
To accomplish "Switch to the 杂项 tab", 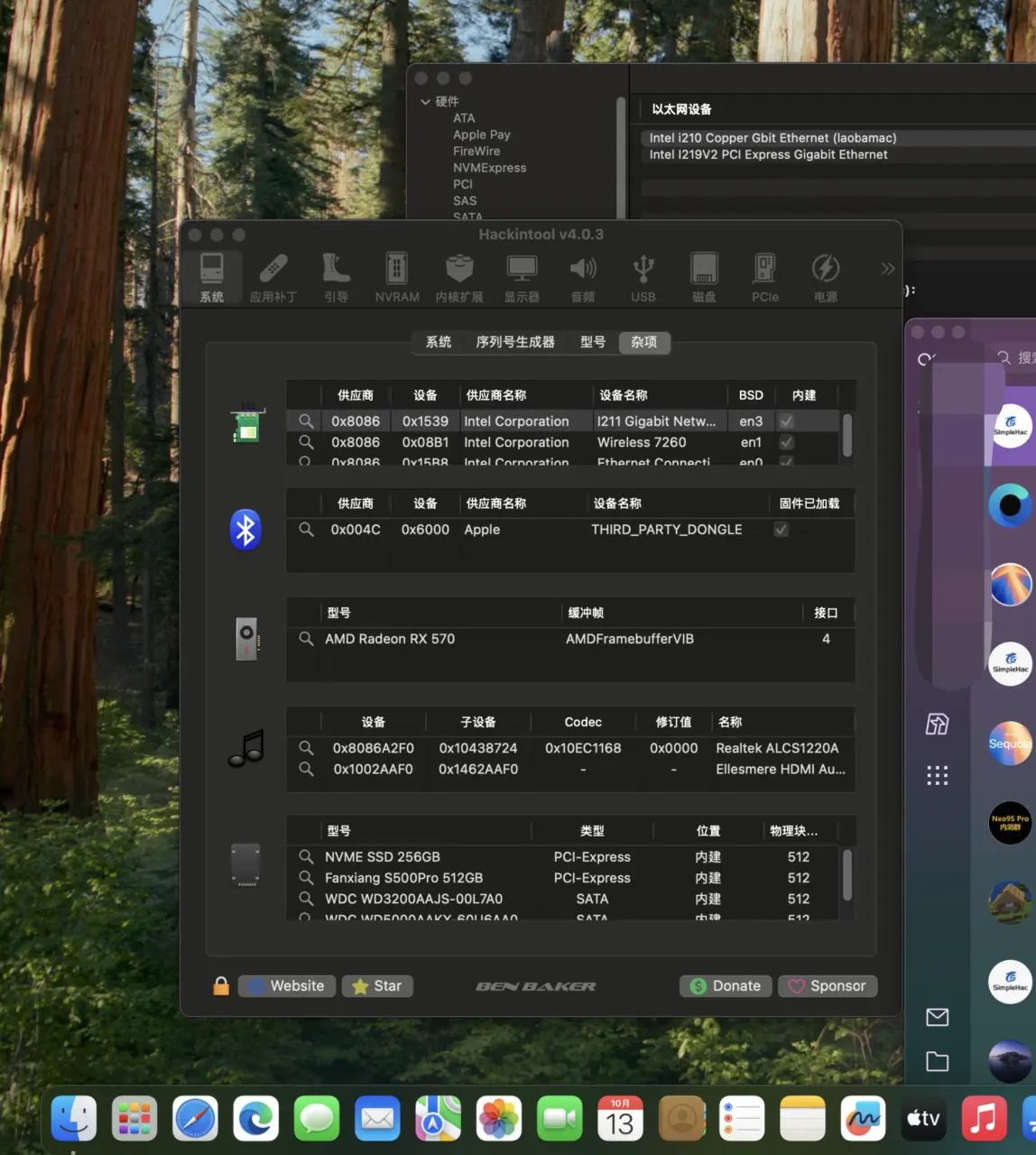I will [644, 342].
